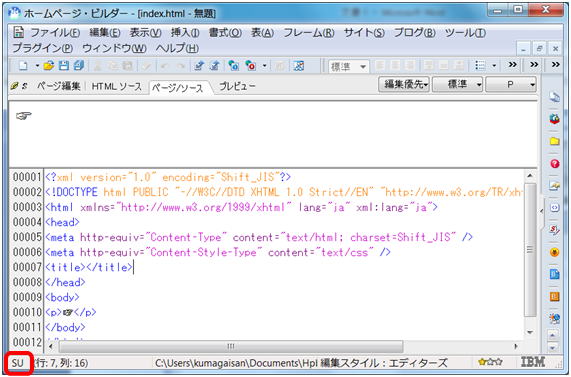Click the document icon left of ファイル
Viewport: 571px width, 377px height.
(18, 32)
